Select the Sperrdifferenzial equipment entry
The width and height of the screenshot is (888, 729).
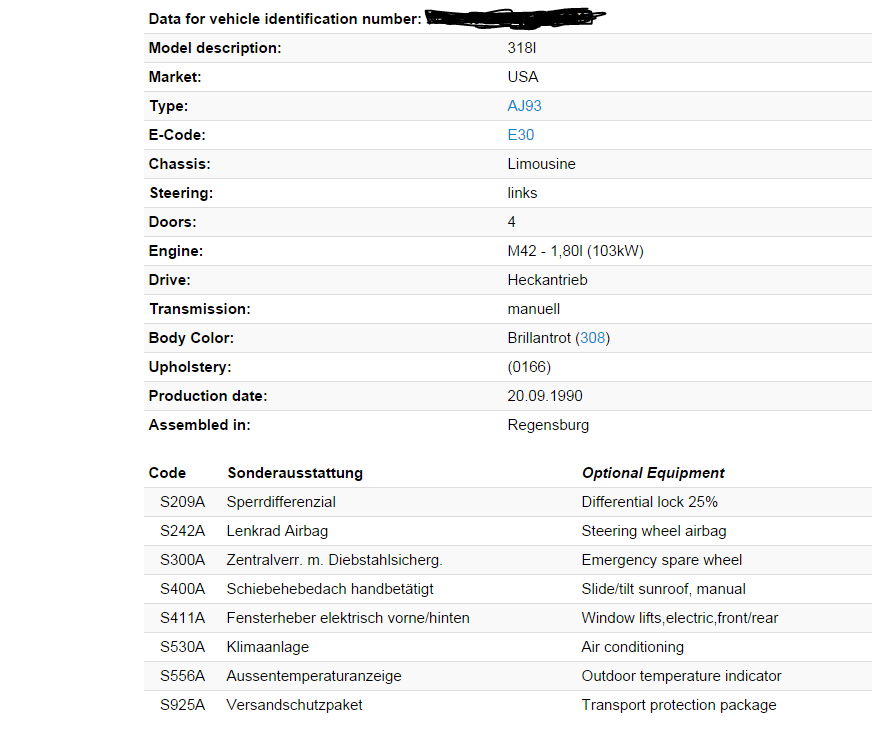coord(281,502)
